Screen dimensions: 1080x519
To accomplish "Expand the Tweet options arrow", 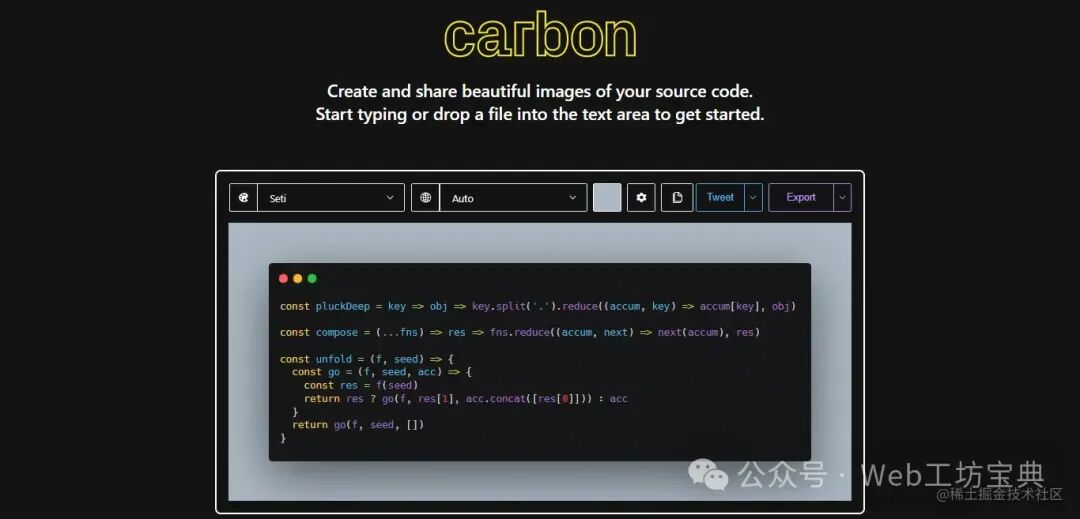I will 754,198.
